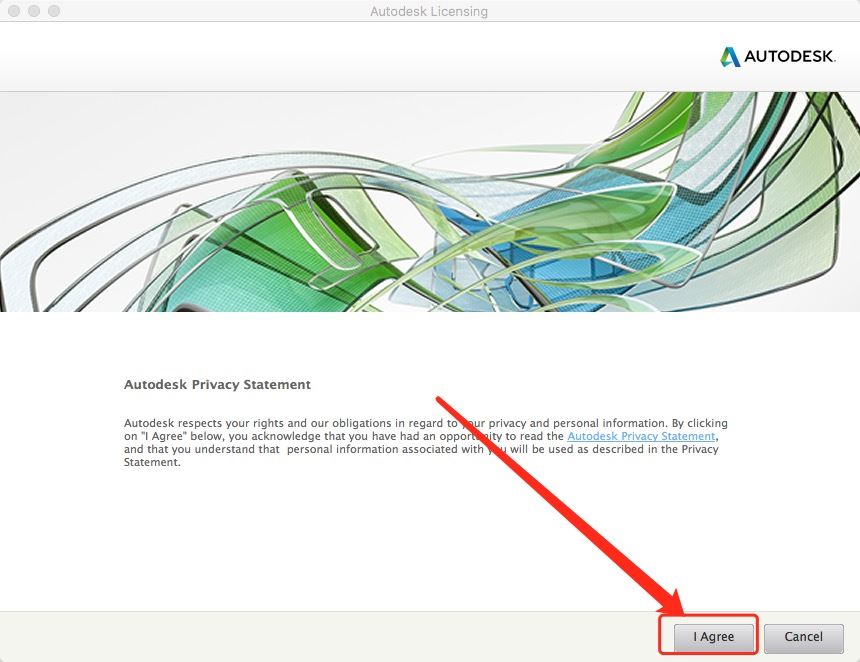This screenshot has height=662, width=860.
Task: Click the Autodesk logo in the header
Action: [778, 57]
